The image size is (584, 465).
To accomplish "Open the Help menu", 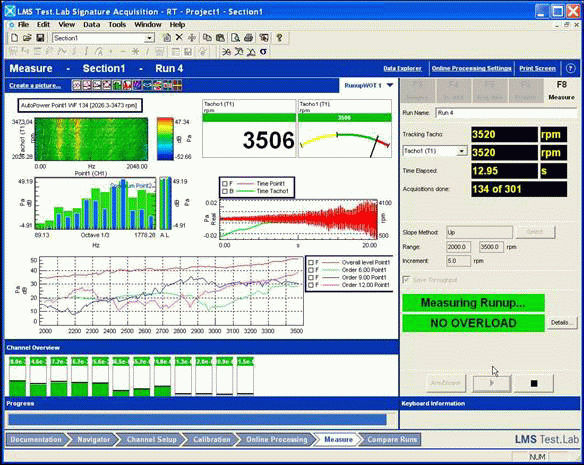I will [x=177, y=25].
